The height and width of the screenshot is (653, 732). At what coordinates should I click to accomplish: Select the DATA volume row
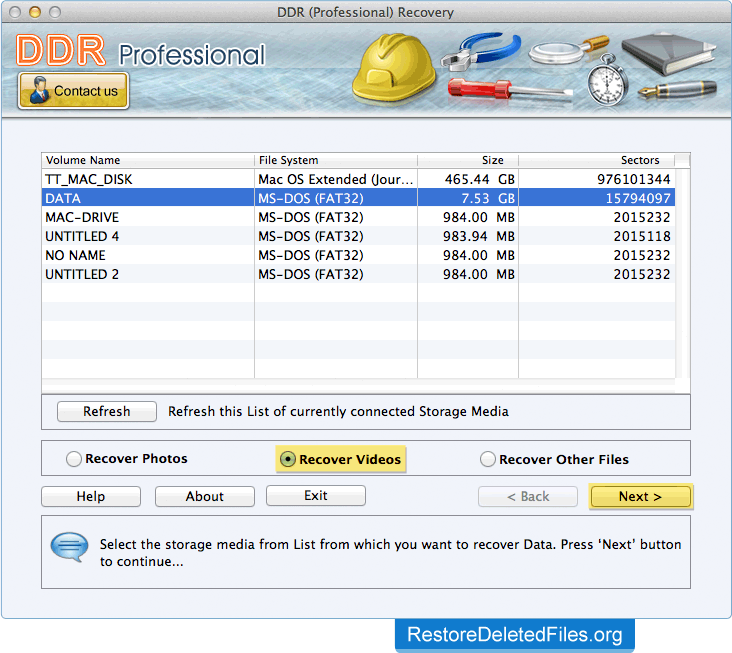point(358,198)
